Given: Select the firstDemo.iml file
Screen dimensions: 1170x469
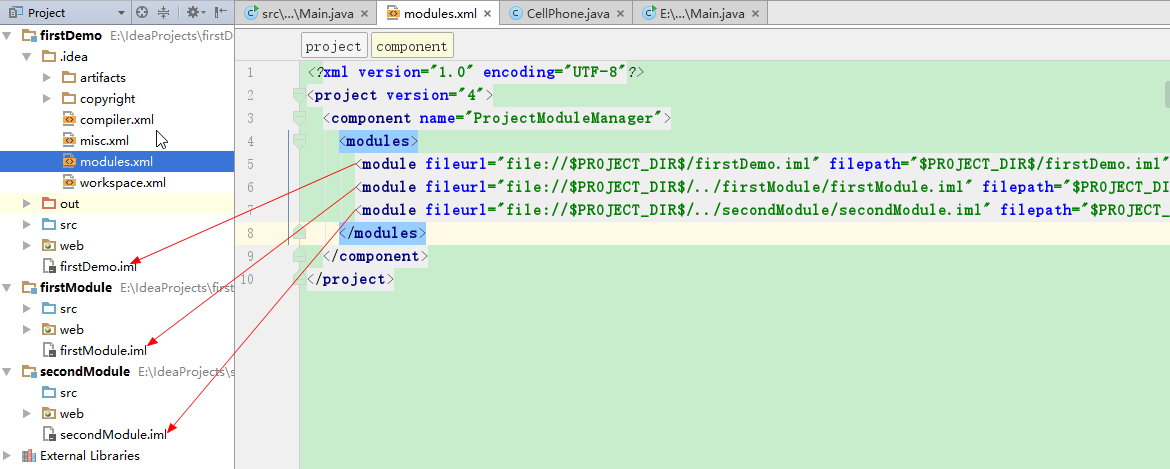Looking at the screenshot, I should pyautogui.click(x=98, y=266).
